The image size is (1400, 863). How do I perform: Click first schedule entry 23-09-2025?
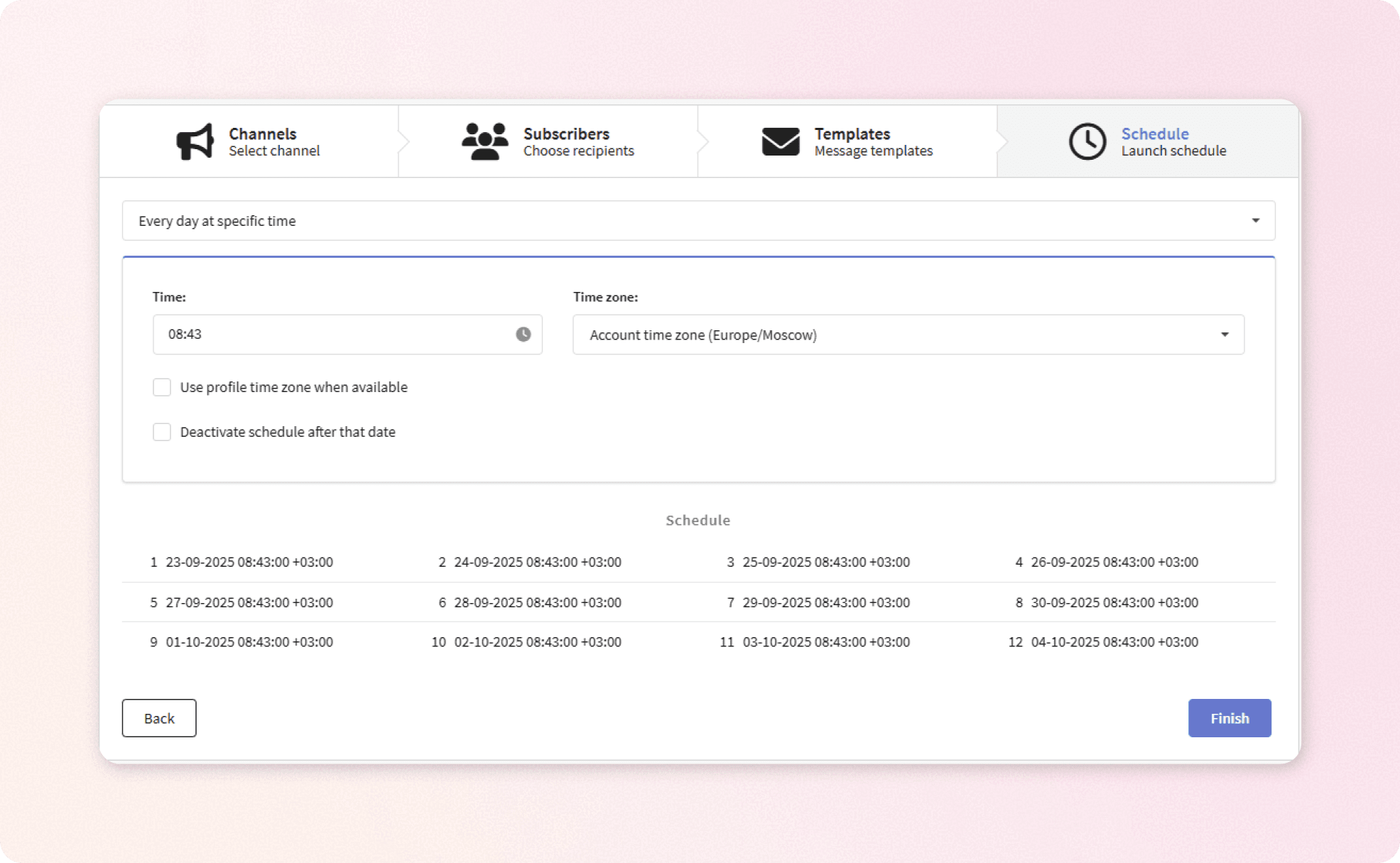click(x=249, y=562)
